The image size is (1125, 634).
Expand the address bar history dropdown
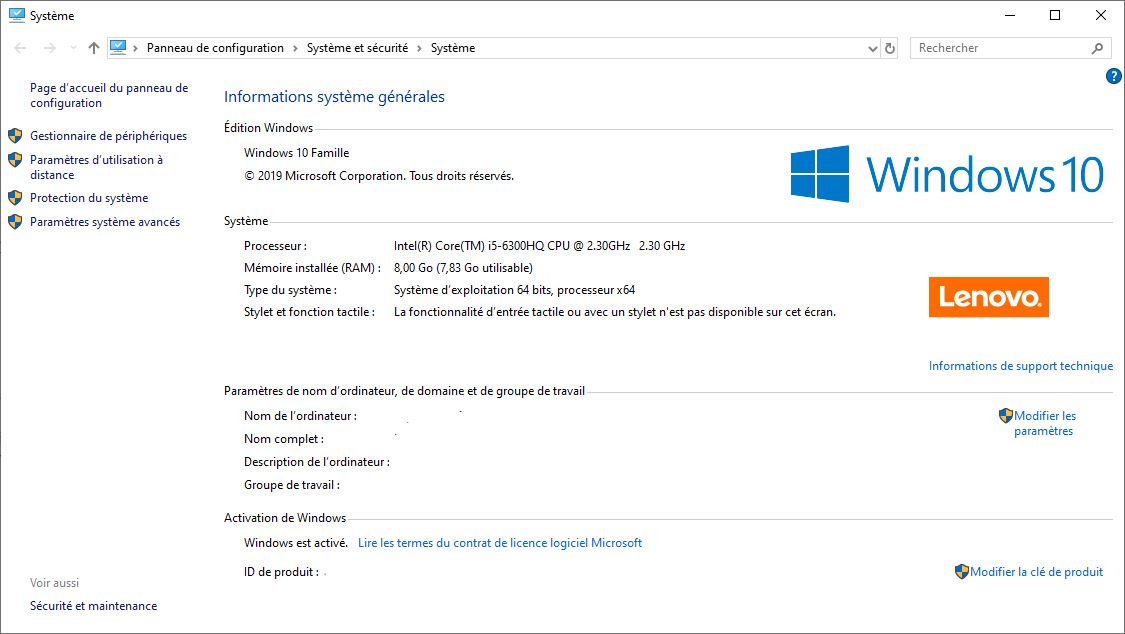(x=872, y=49)
